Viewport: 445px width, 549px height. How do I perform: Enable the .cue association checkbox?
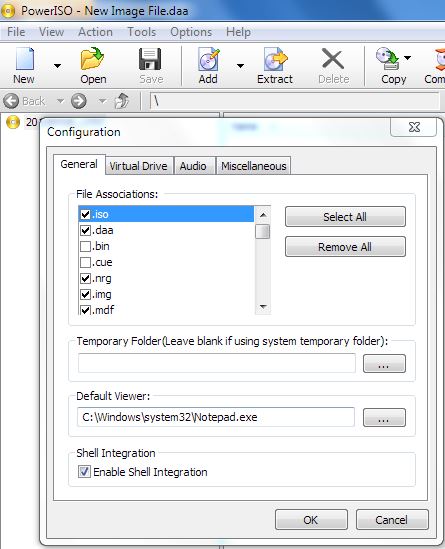coord(85,262)
